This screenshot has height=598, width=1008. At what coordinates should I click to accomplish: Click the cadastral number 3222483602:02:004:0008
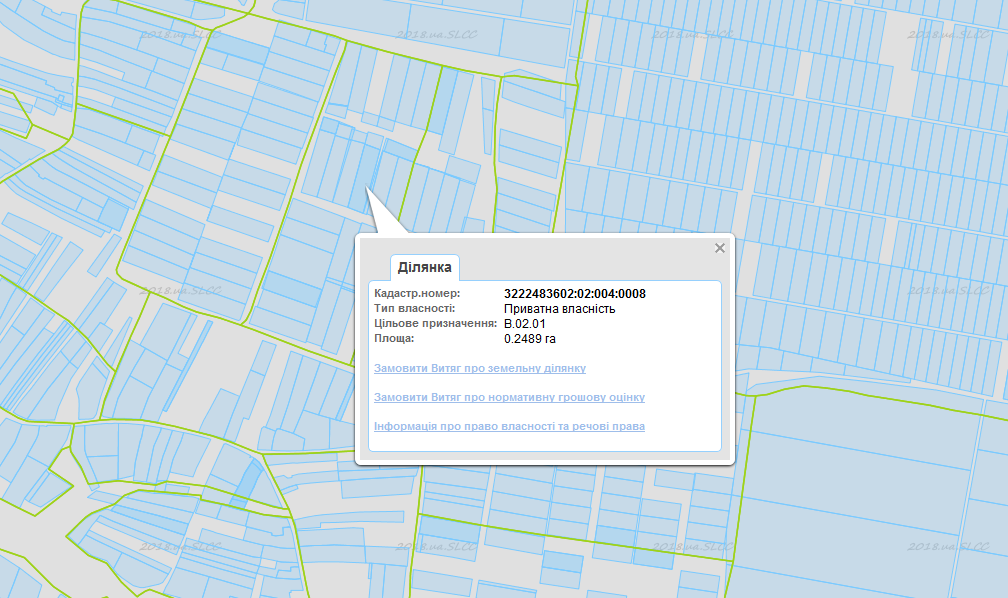[x=574, y=294]
